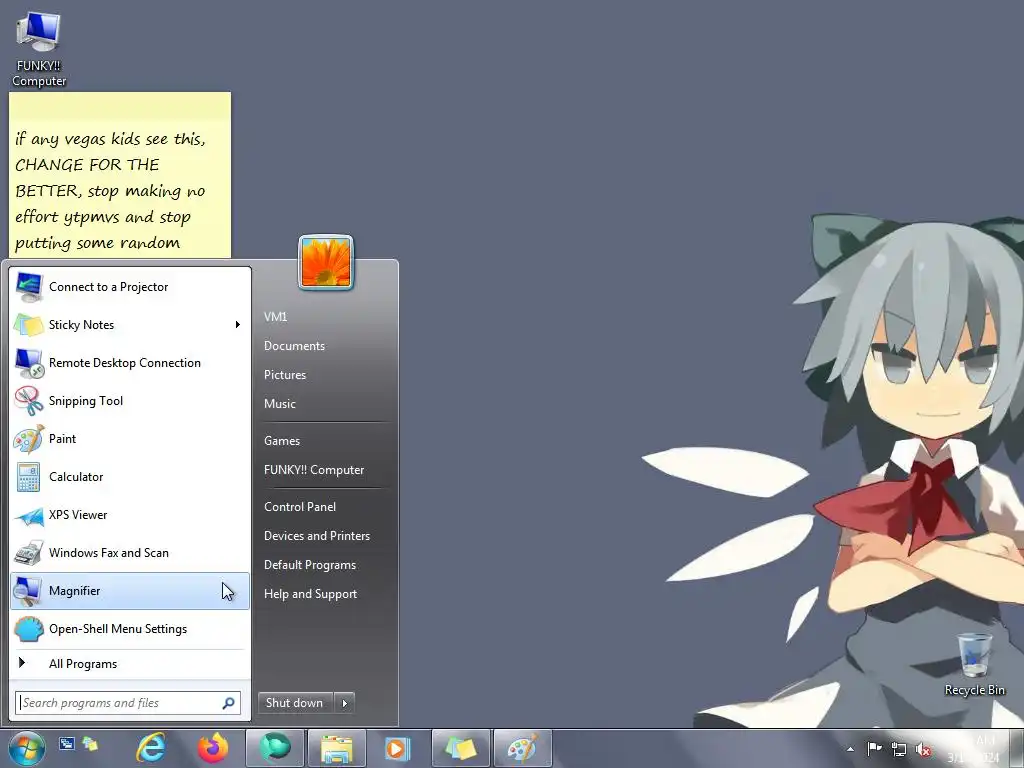Open the Shut down options arrow
The width and height of the screenshot is (1024, 768).
345,703
